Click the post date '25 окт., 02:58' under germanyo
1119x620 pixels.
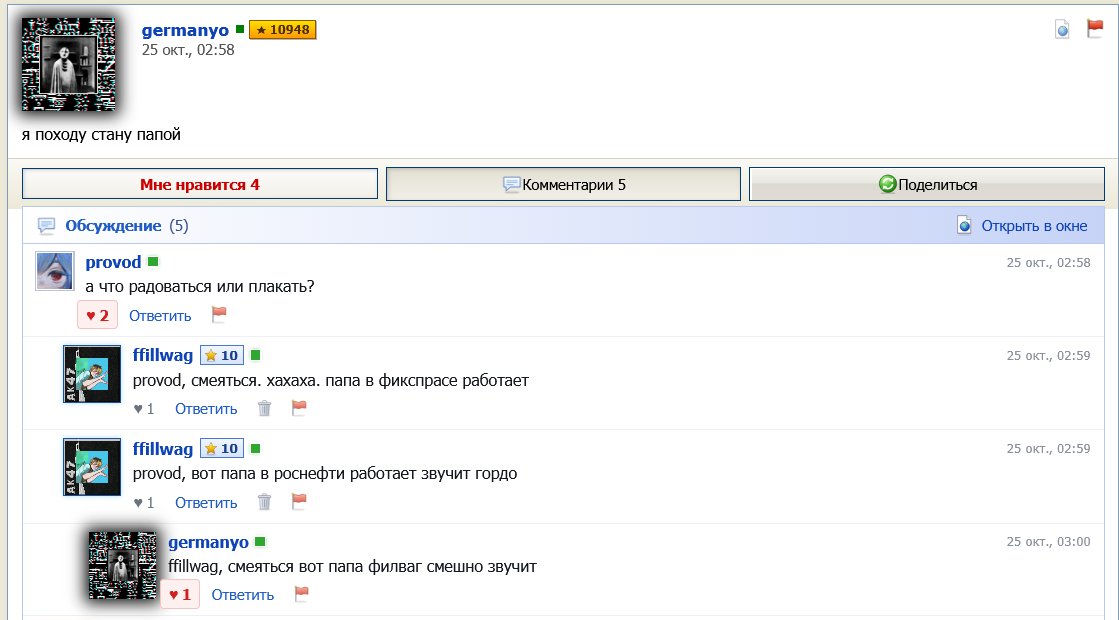point(188,50)
